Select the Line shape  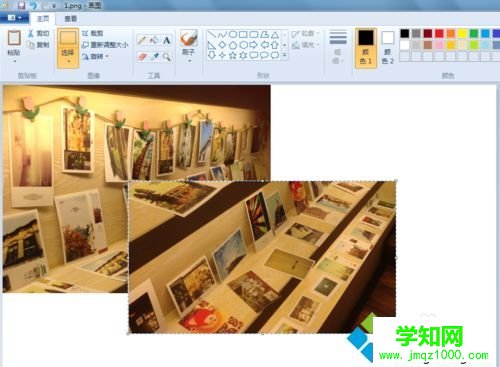tap(212, 34)
